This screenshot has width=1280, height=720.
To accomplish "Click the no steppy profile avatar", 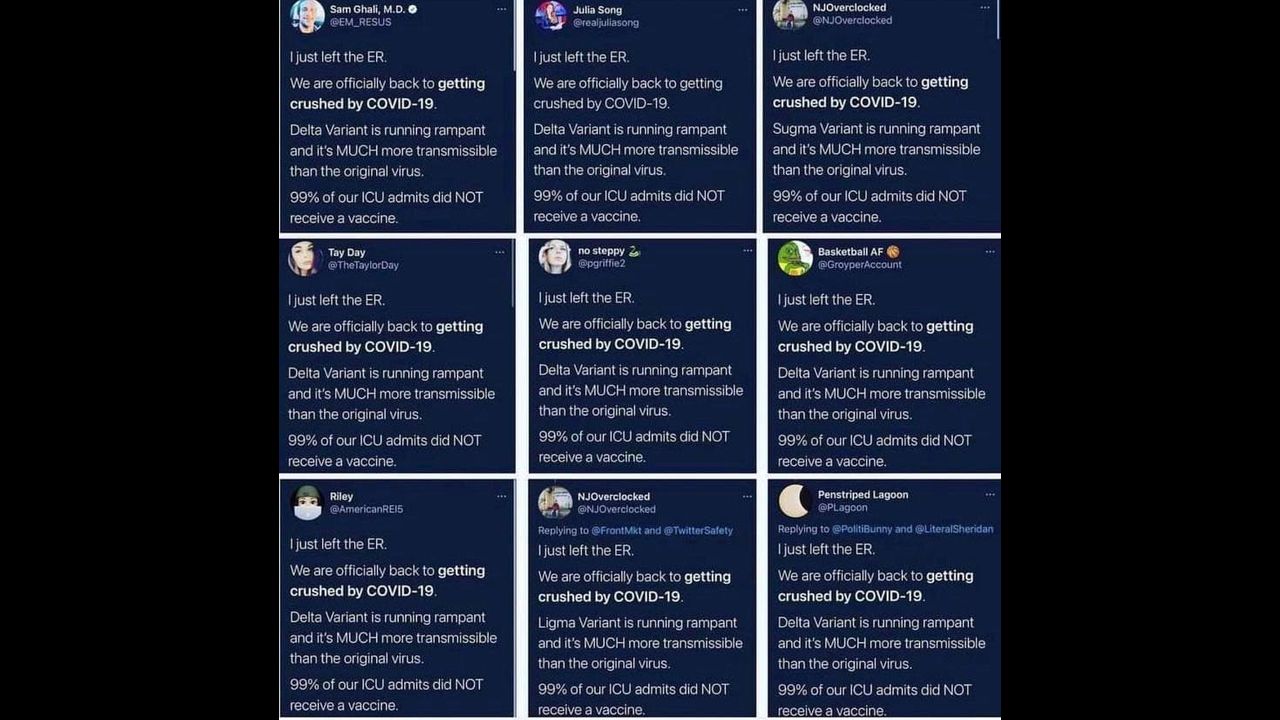I will (x=555, y=257).
